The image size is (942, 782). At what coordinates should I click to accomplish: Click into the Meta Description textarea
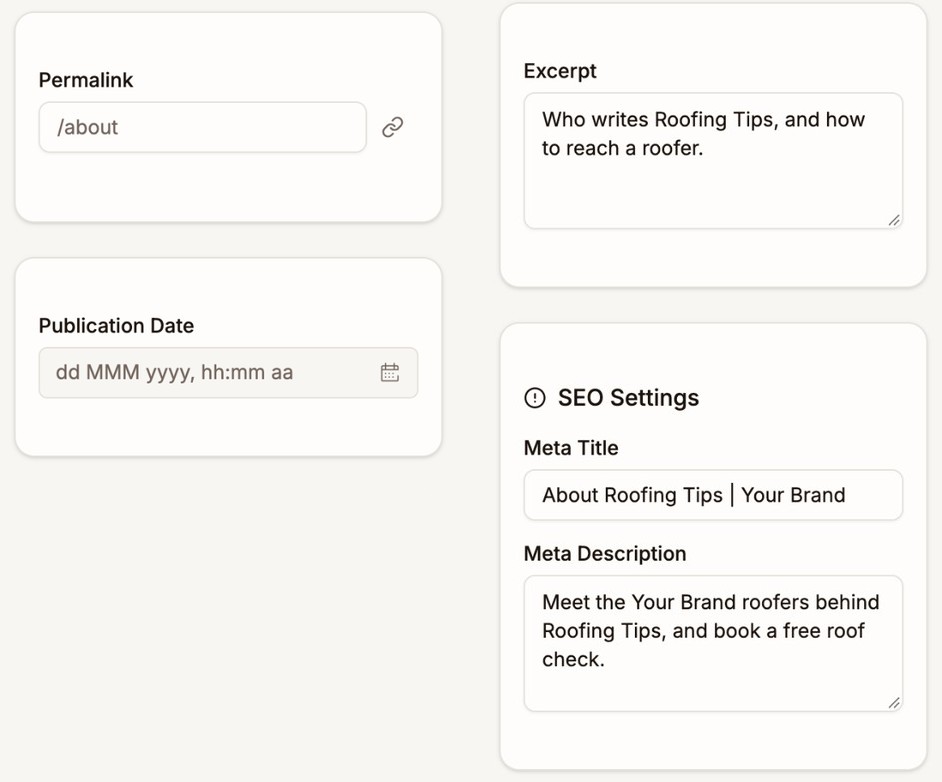pos(713,644)
